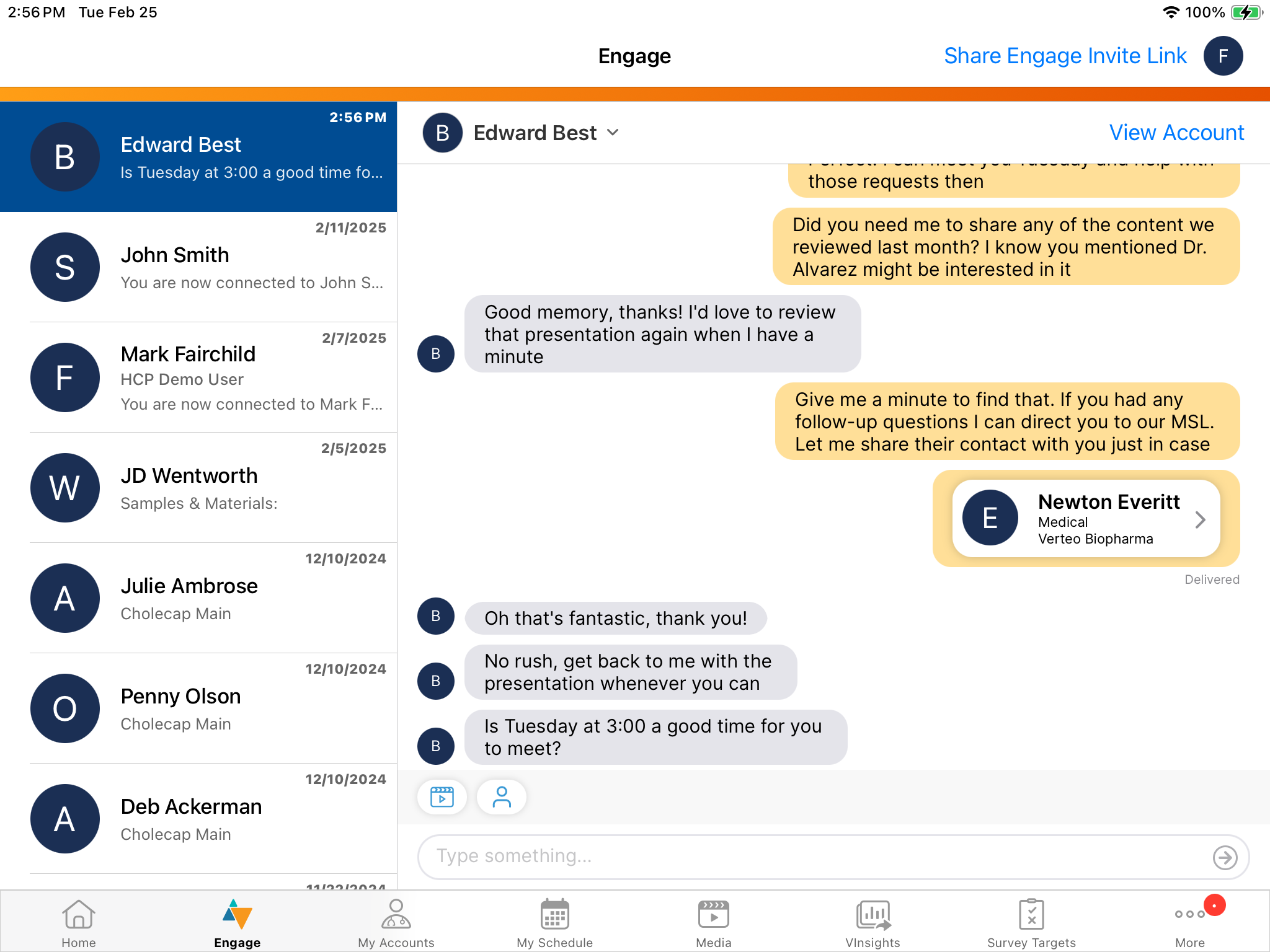Select the JD Wentworth chat
This screenshot has height=952, width=1270.
click(198, 488)
